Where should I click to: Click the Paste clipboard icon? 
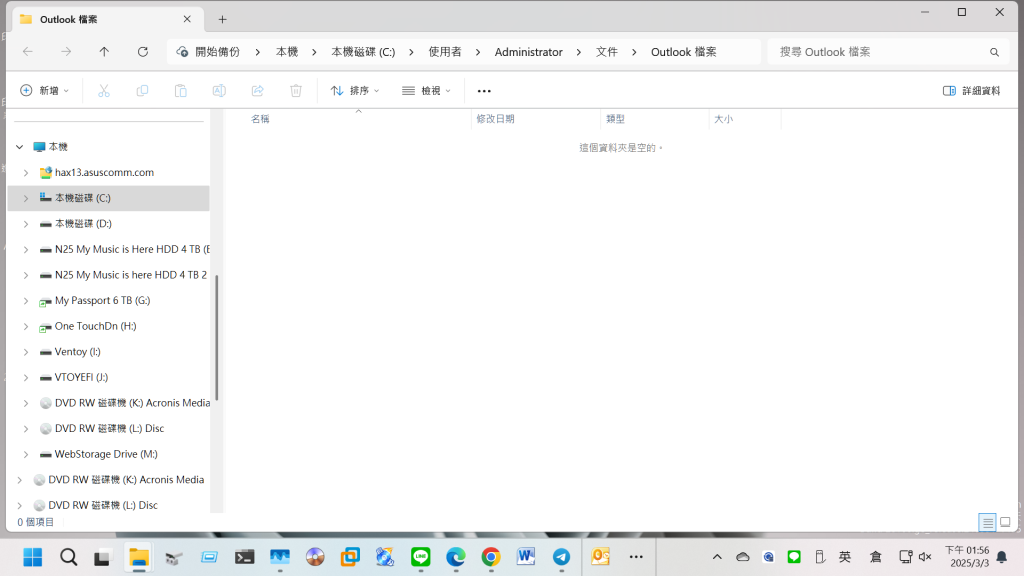point(180,91)
